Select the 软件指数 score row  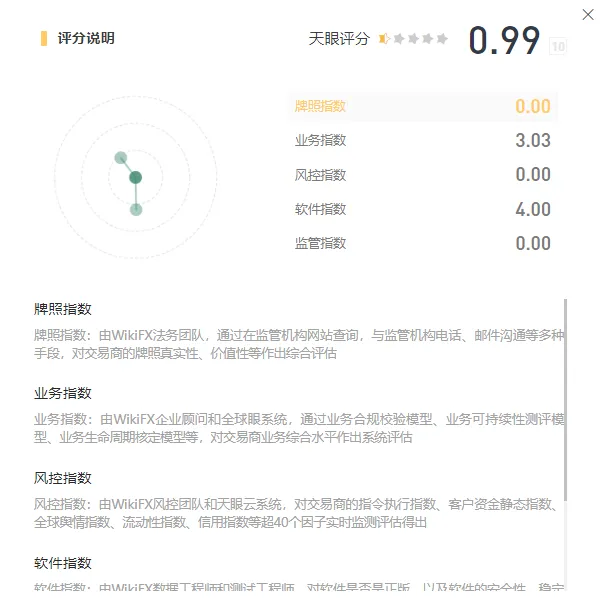(423, 209)
